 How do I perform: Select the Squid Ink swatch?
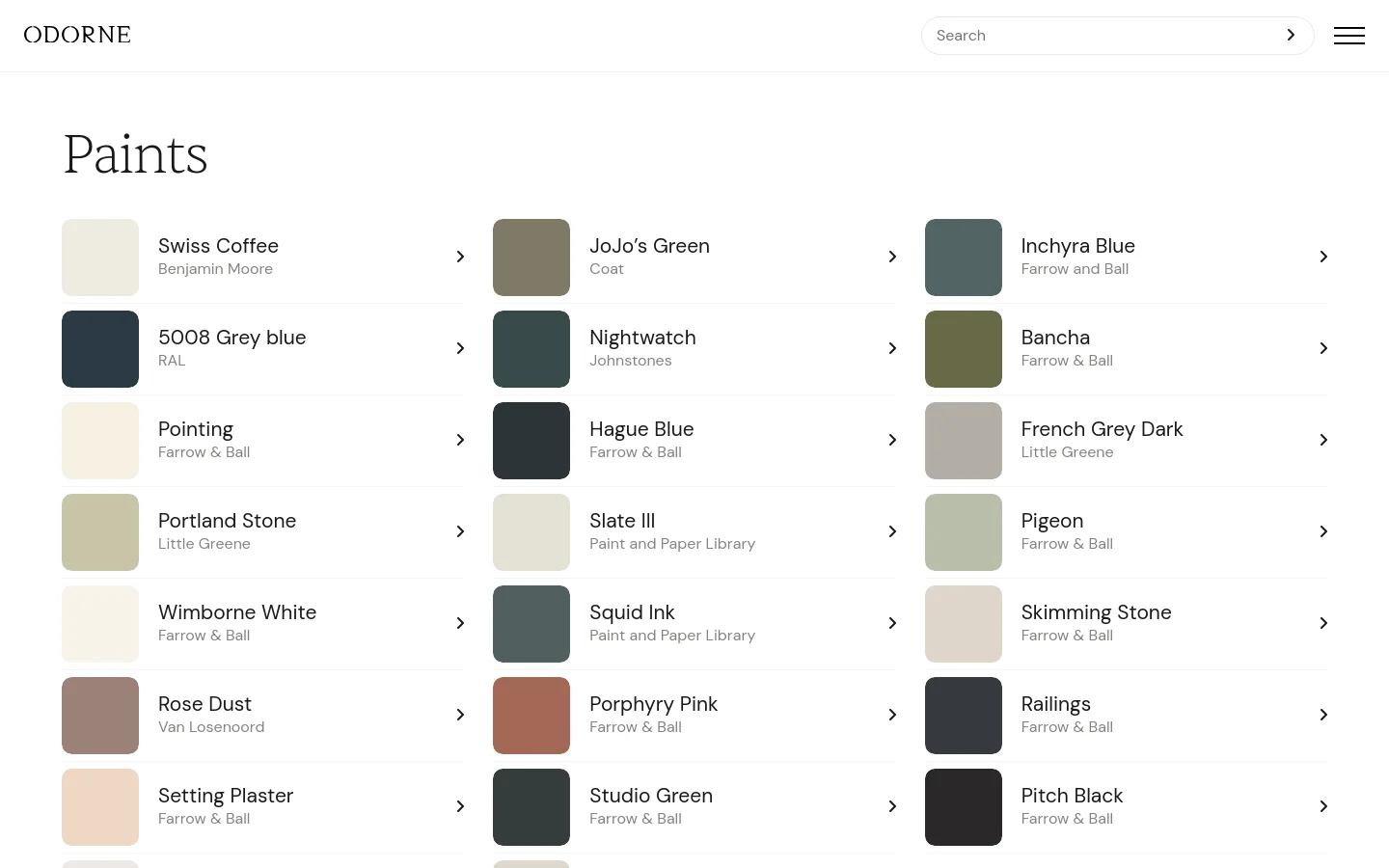[531, 624]
